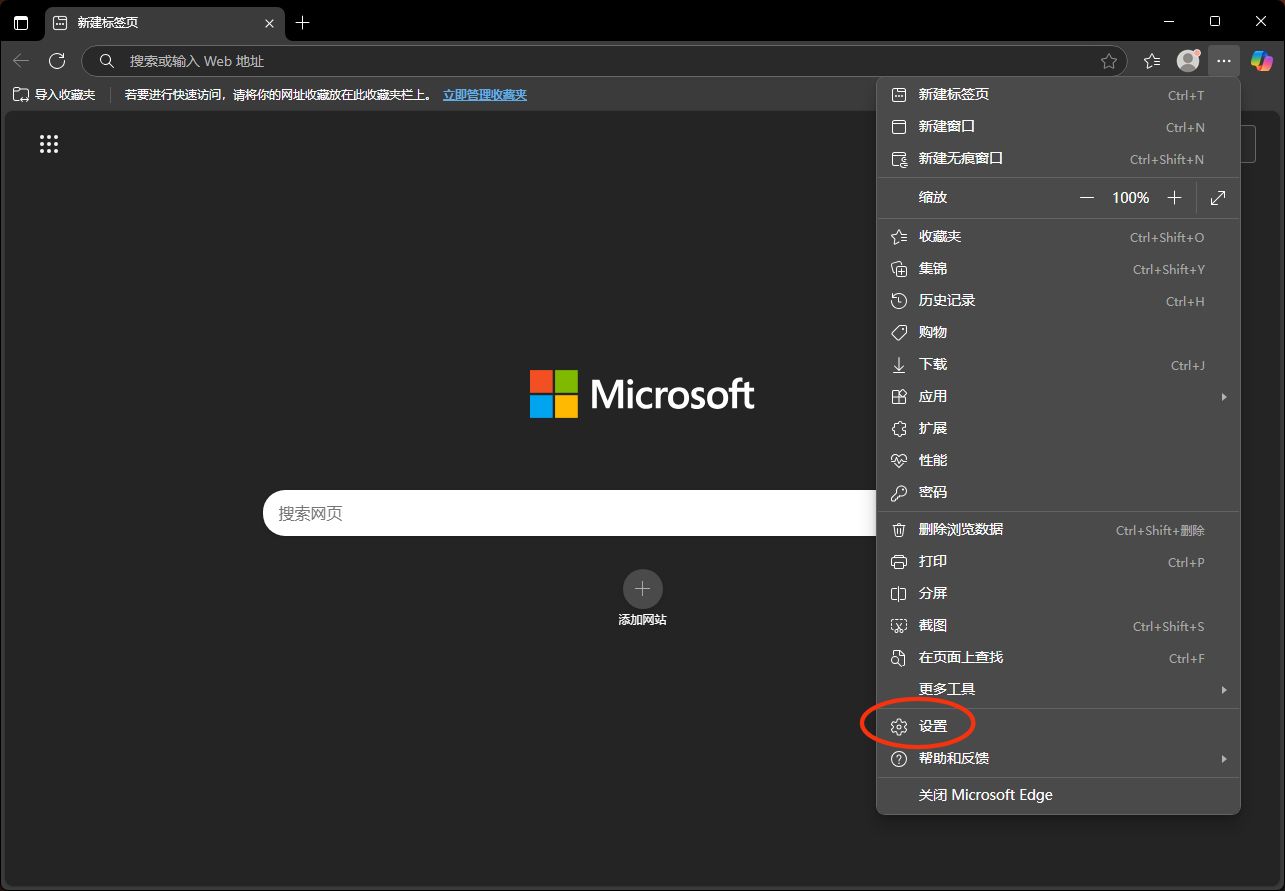Screen dimensions: 1285x891
Task: Choose 新建无痕窗口 from the menu
Action: click(1058, 159)
